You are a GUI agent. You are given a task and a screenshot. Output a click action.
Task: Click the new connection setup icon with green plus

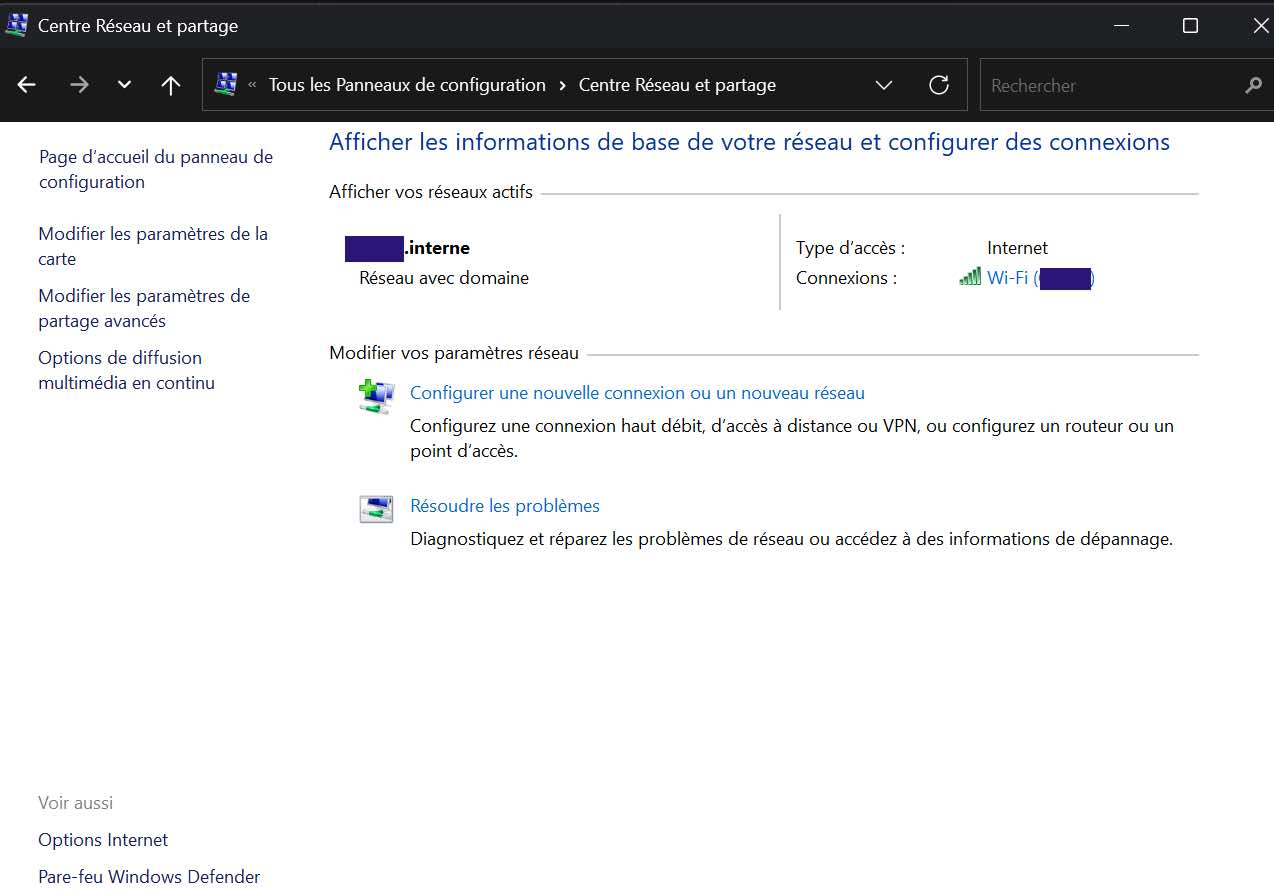[375, 396]
